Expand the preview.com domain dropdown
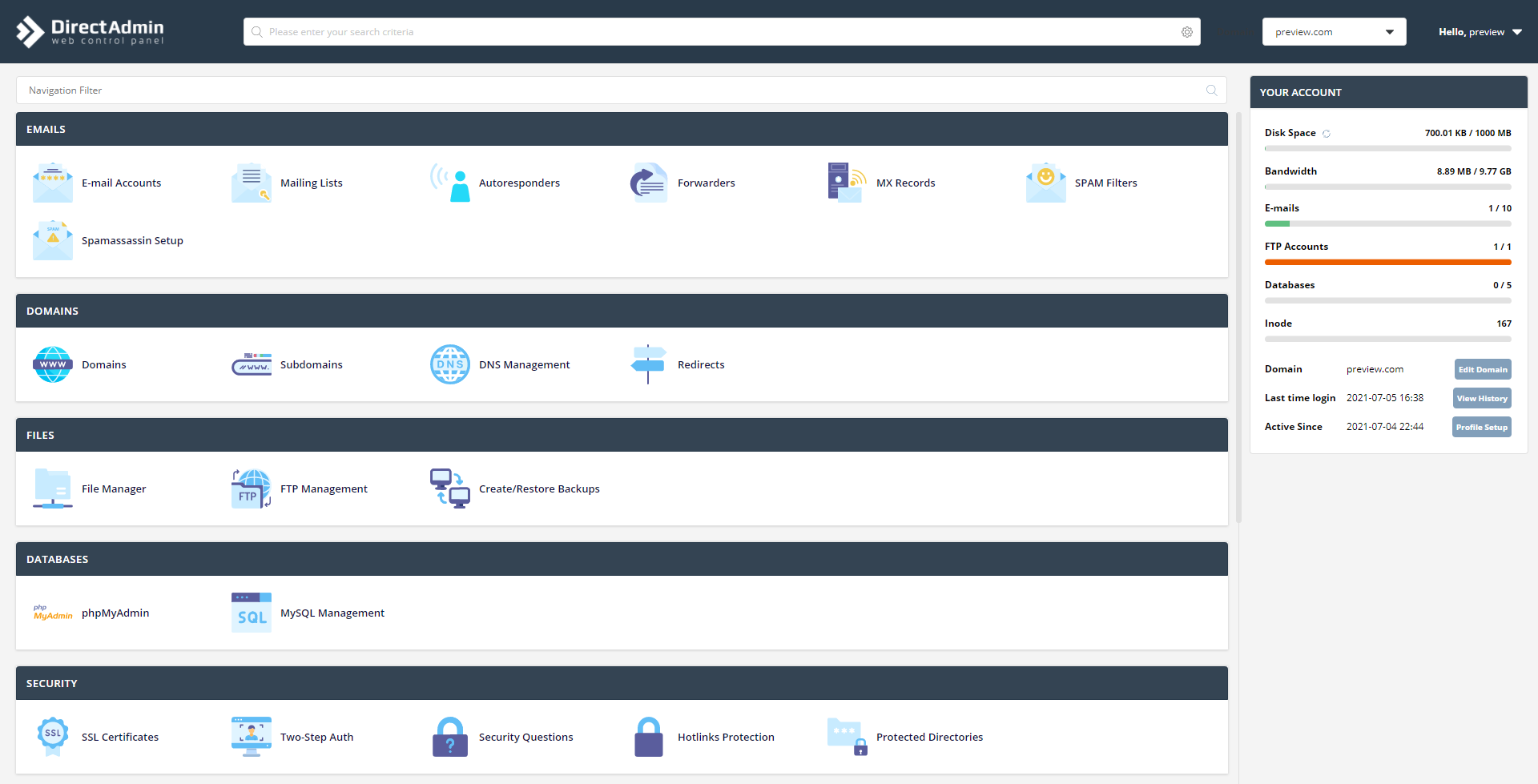Image resolution: width=1538 pixels, height=784 pixels. pos(1334,32)
